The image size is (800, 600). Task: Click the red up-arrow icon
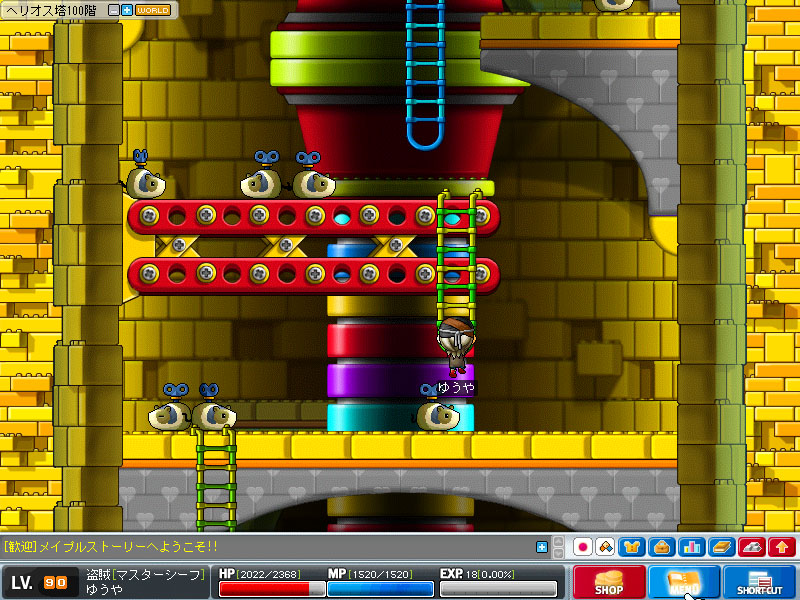(x=782, y=547)
